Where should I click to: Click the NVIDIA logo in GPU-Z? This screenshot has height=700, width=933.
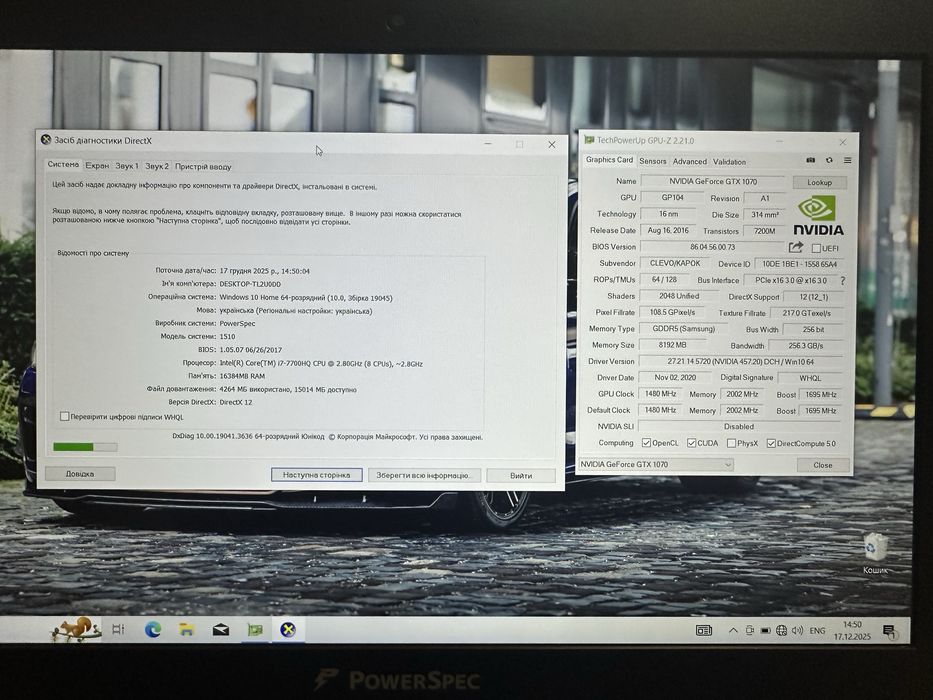(x=818, y=215)
